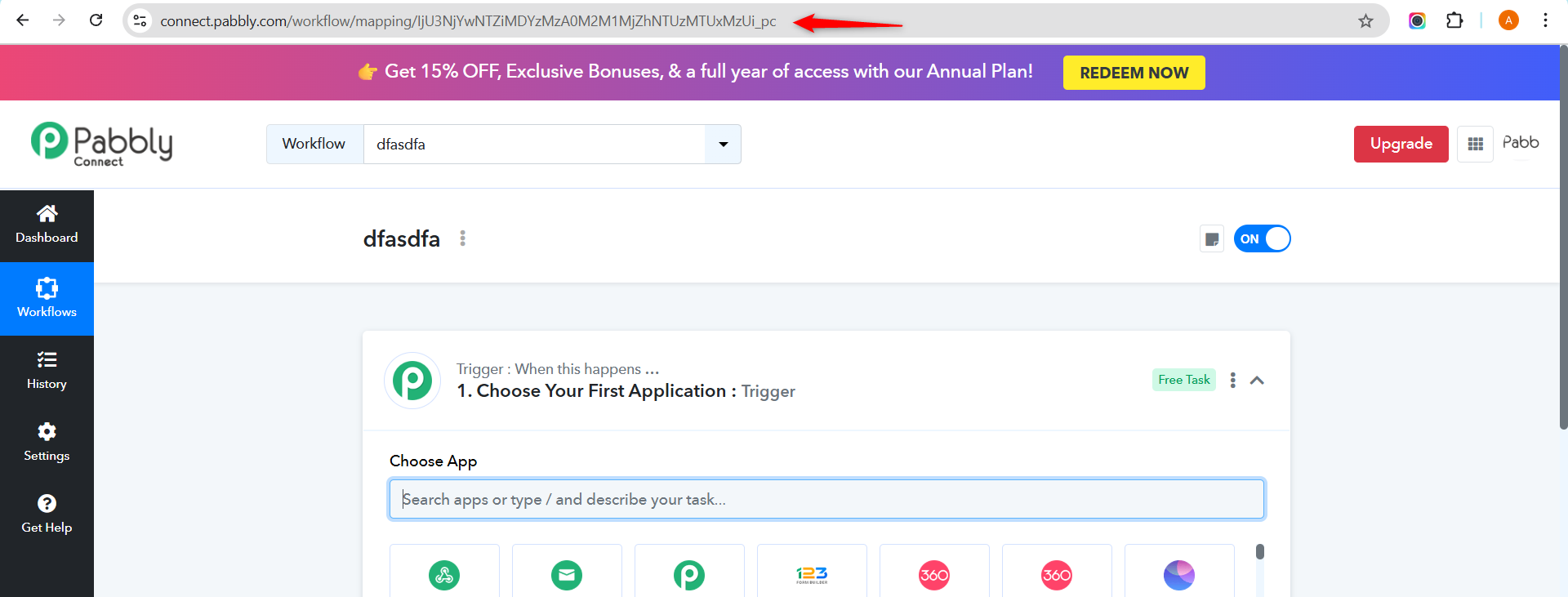The width and height of the screenshot is (1568, 597).
Task: Click the Get Help question mark
Action: (47, 514)
